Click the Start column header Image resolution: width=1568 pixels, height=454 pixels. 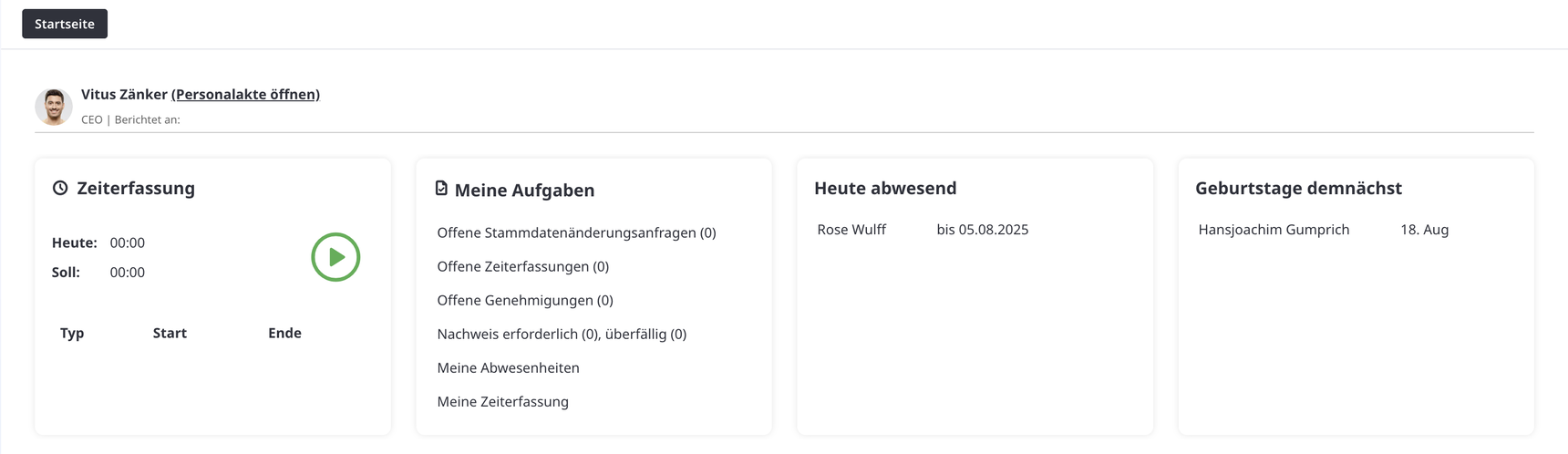point(170,333)
